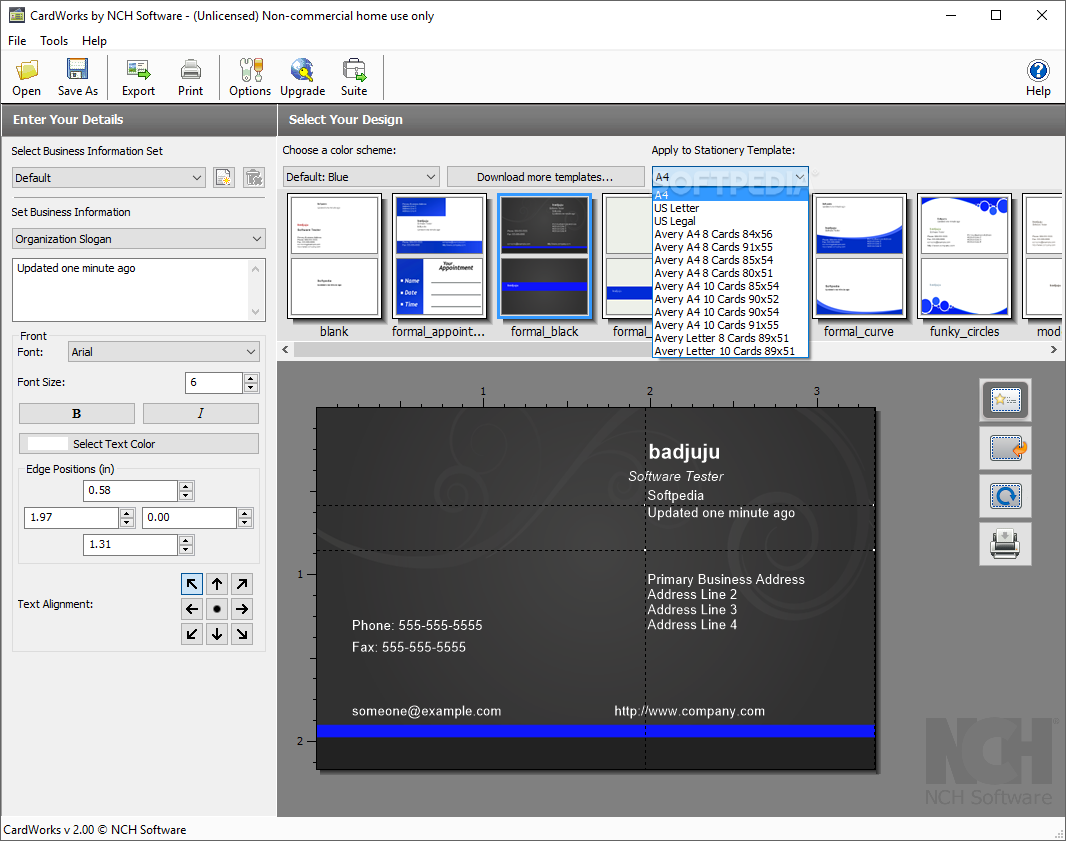Align text to the top center

click(217, 584)
